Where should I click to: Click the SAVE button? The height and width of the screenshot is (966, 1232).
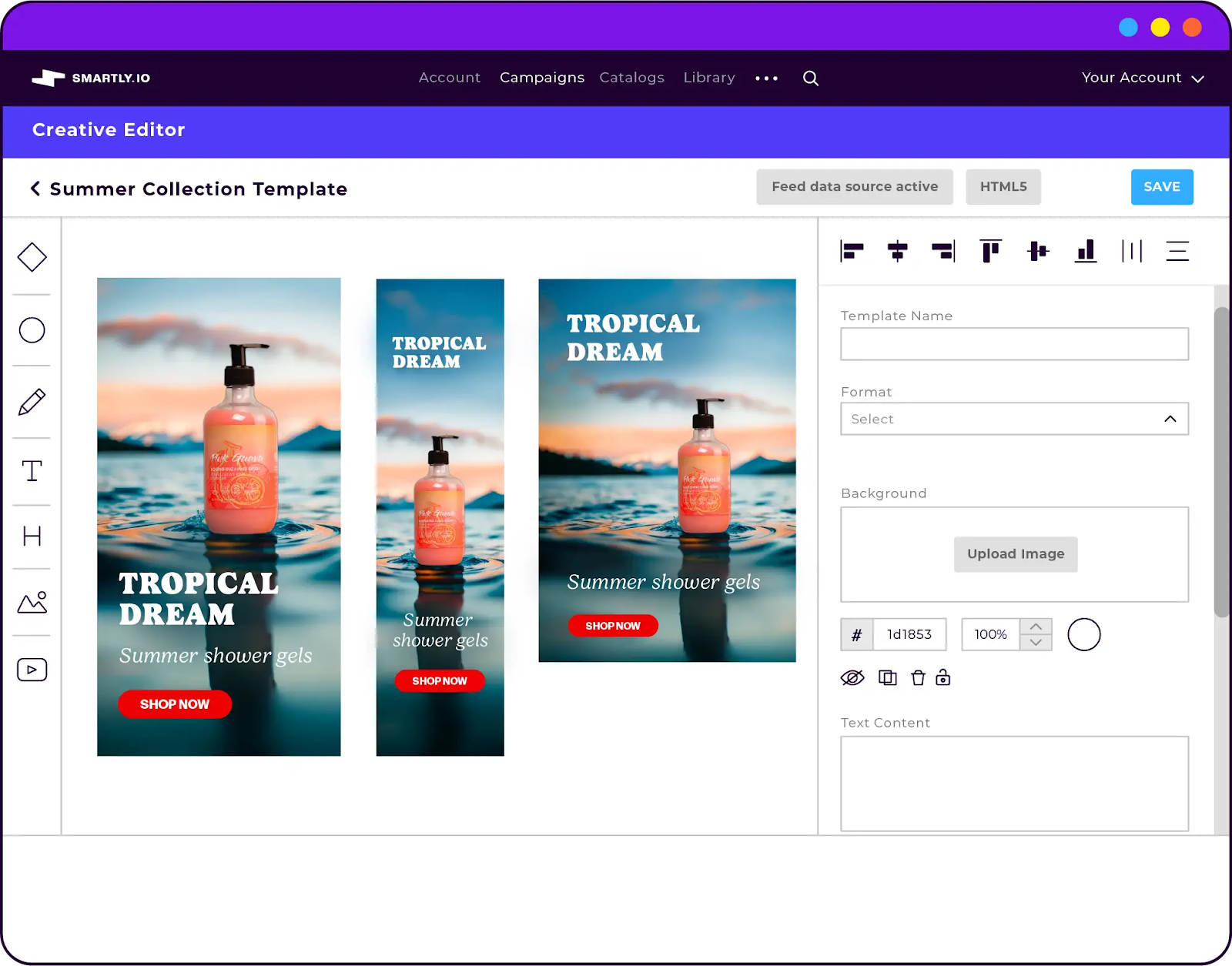tap(1162, 187)
